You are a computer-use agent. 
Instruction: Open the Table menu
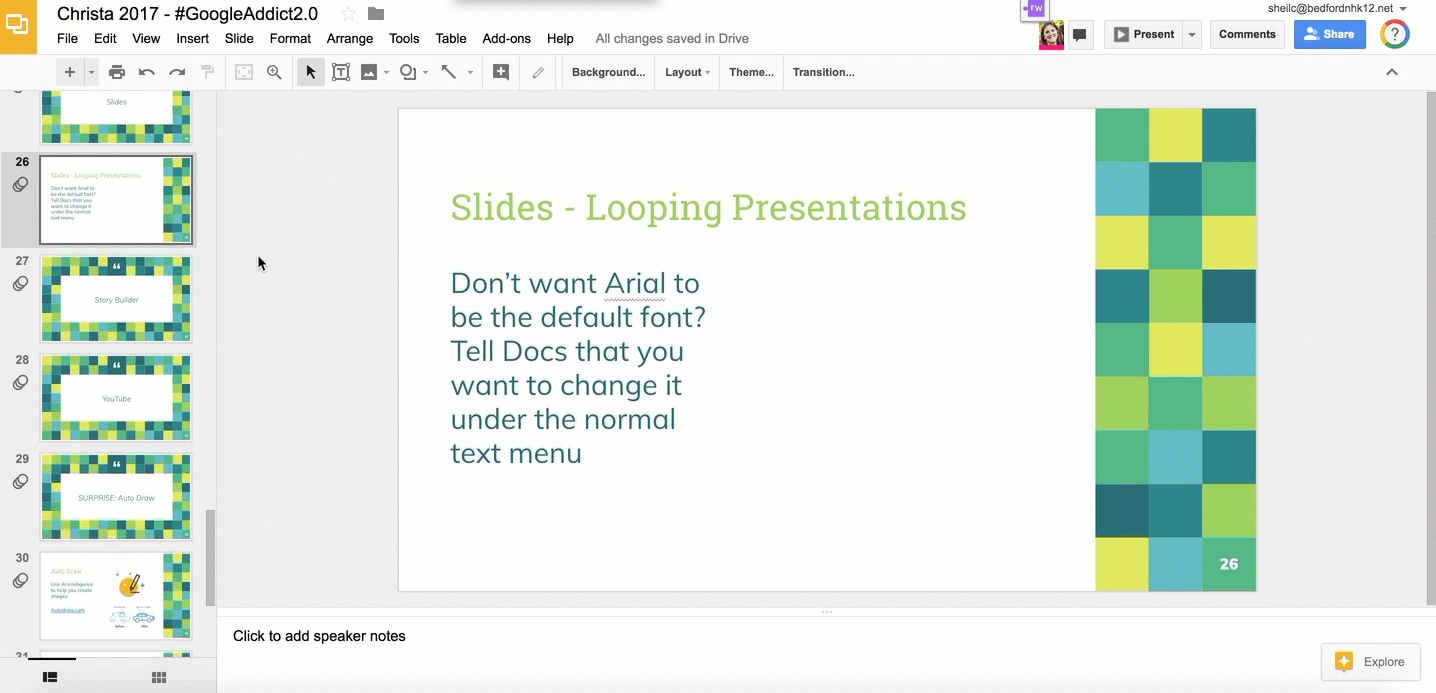(451, 39)
